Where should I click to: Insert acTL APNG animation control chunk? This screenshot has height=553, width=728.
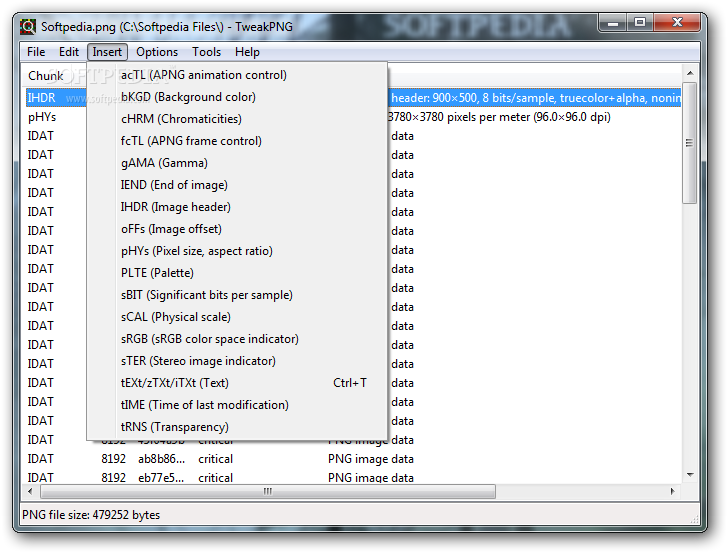[237, 75]
